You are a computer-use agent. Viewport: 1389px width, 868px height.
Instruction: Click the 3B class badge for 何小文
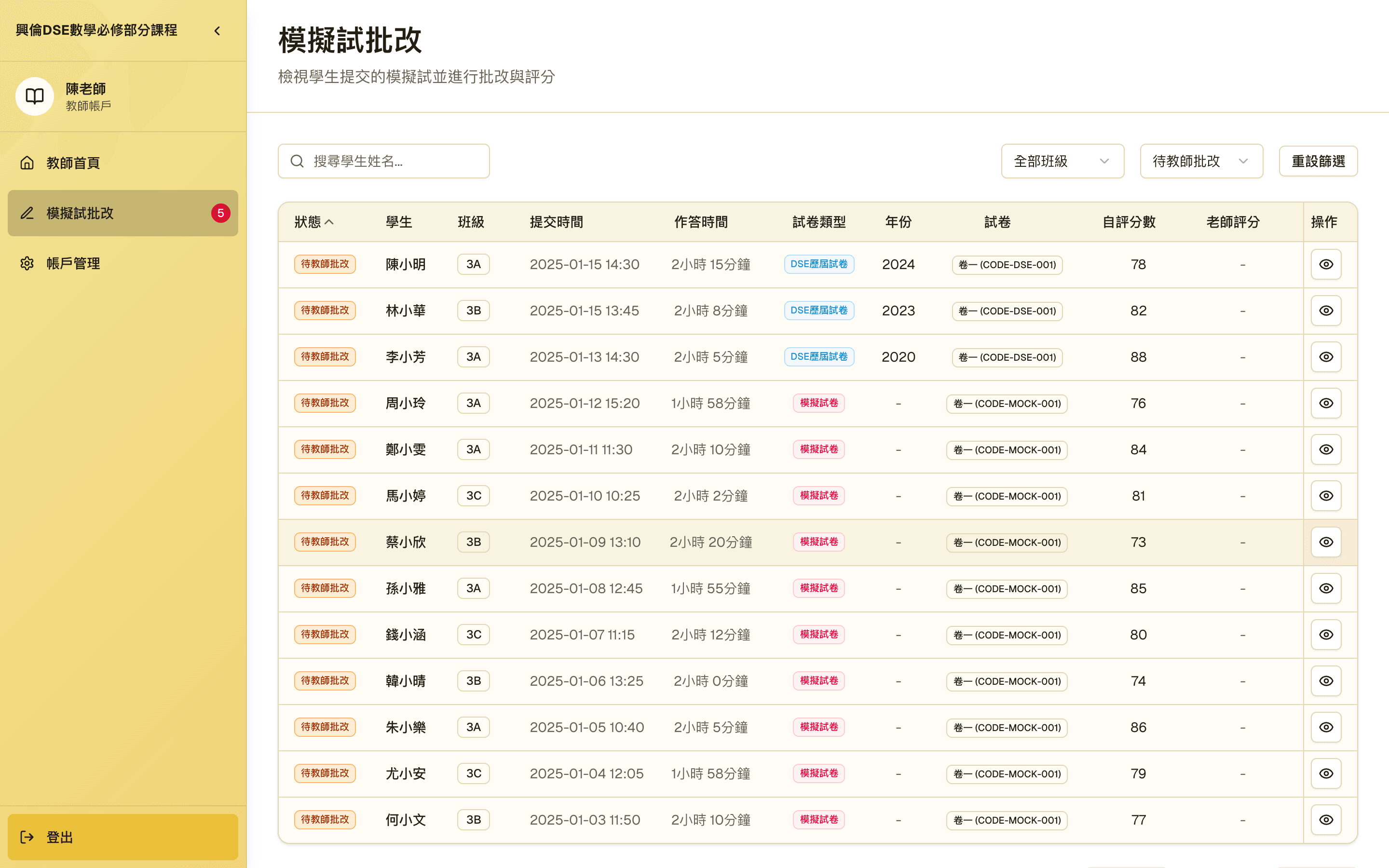click(474, 820)
